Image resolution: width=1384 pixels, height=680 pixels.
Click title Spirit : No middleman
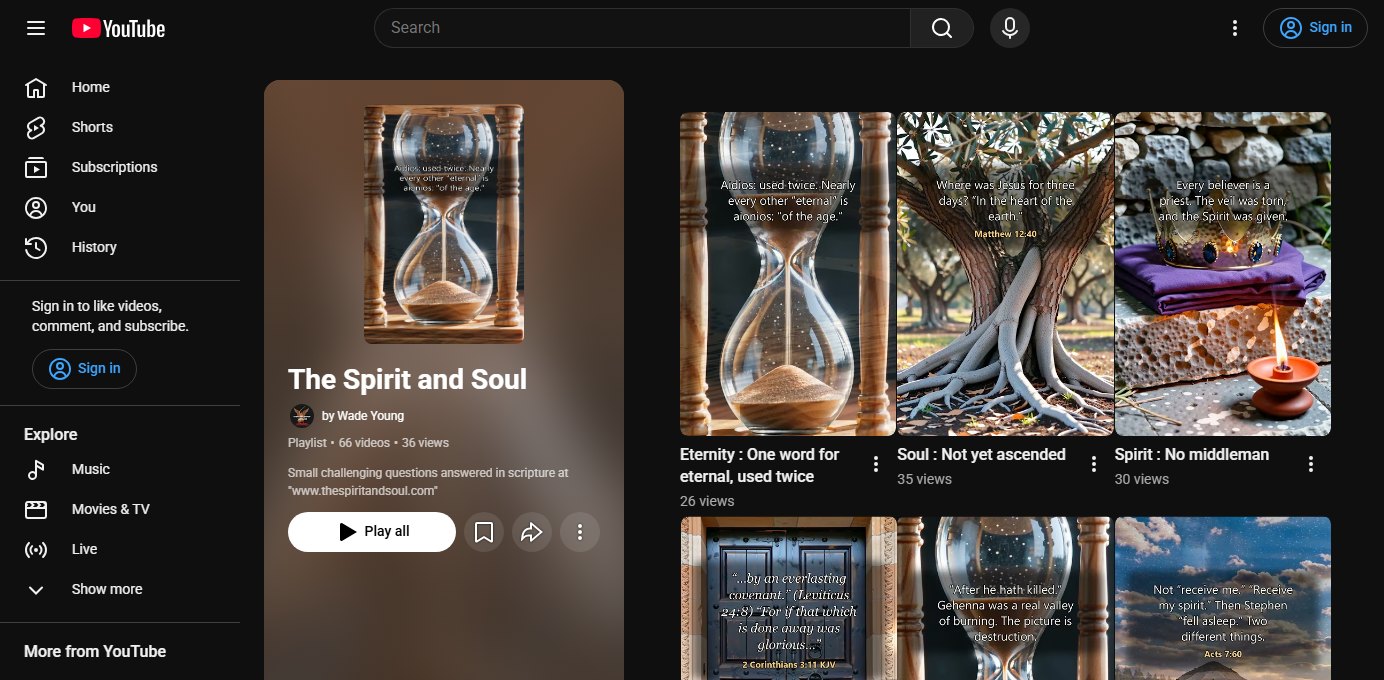pyautogui.click(x=1192, y=454)
